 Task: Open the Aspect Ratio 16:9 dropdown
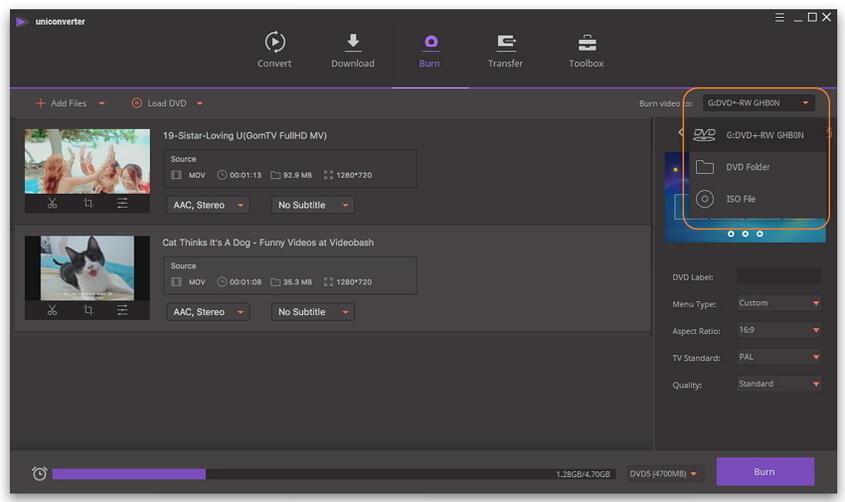click(x=779, y=330)
